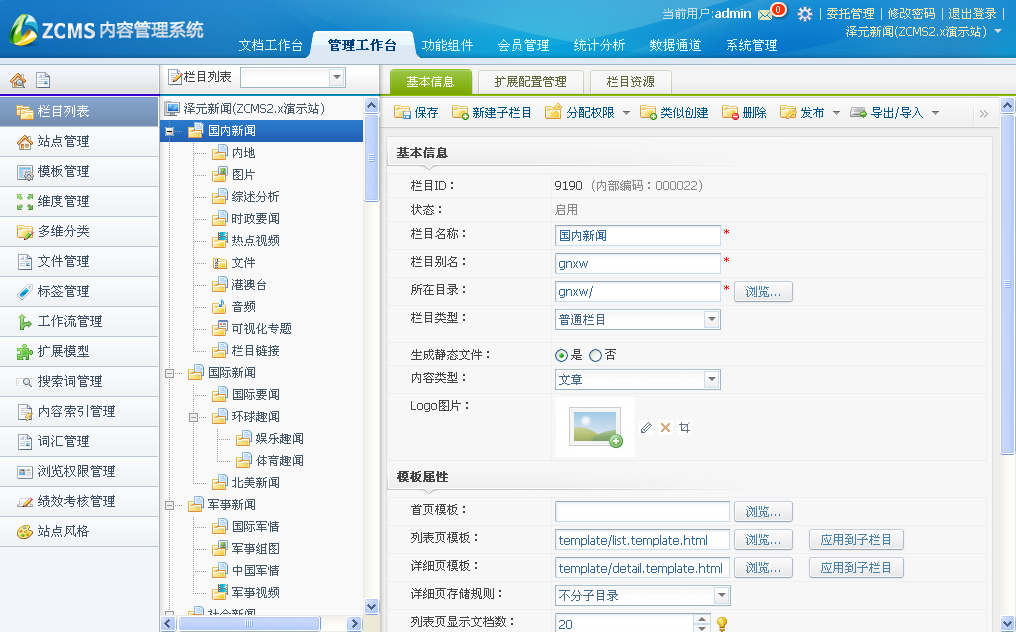Remove the logo using the X icon

click(x=665, y=427)
